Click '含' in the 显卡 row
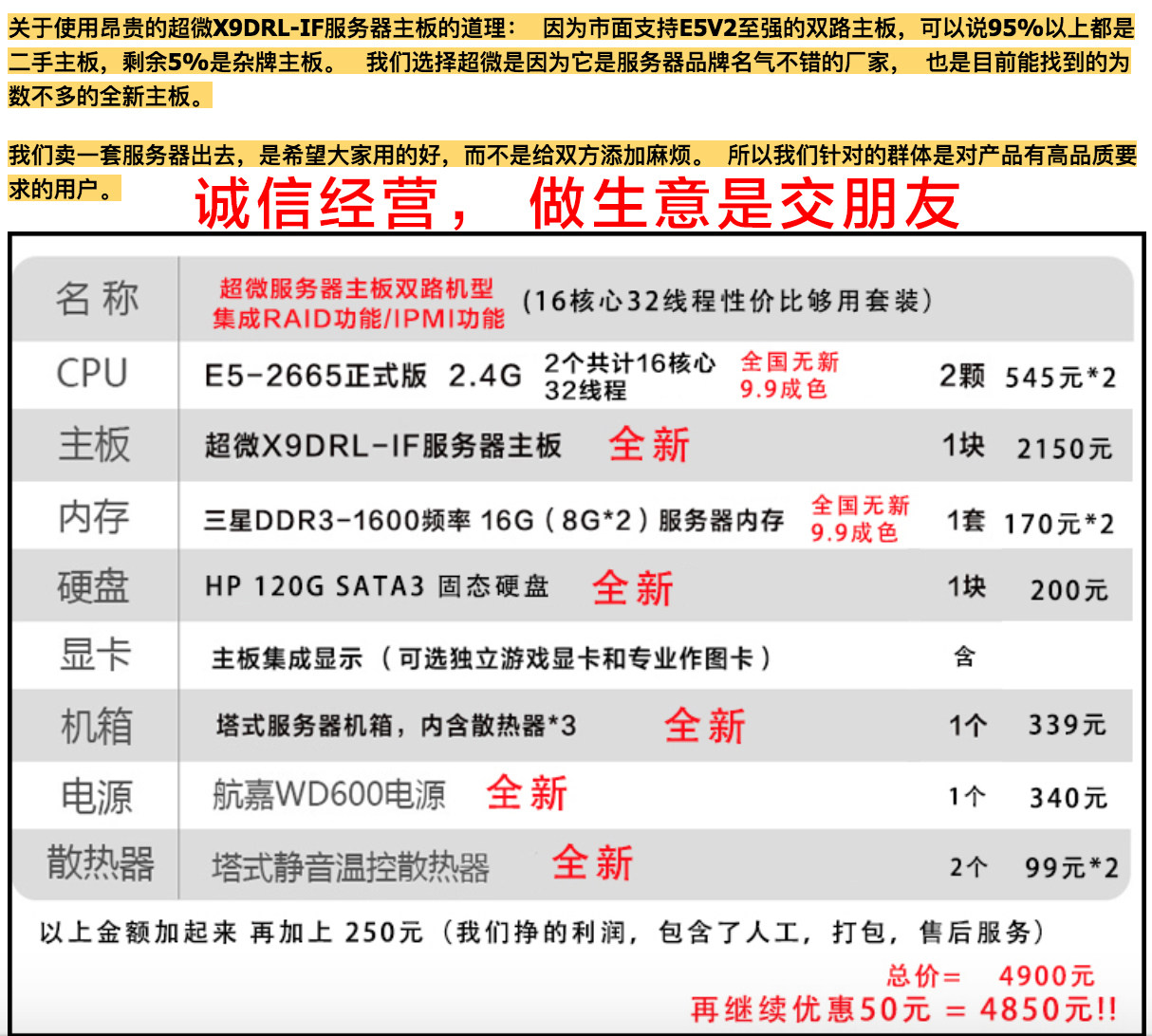 964,656
